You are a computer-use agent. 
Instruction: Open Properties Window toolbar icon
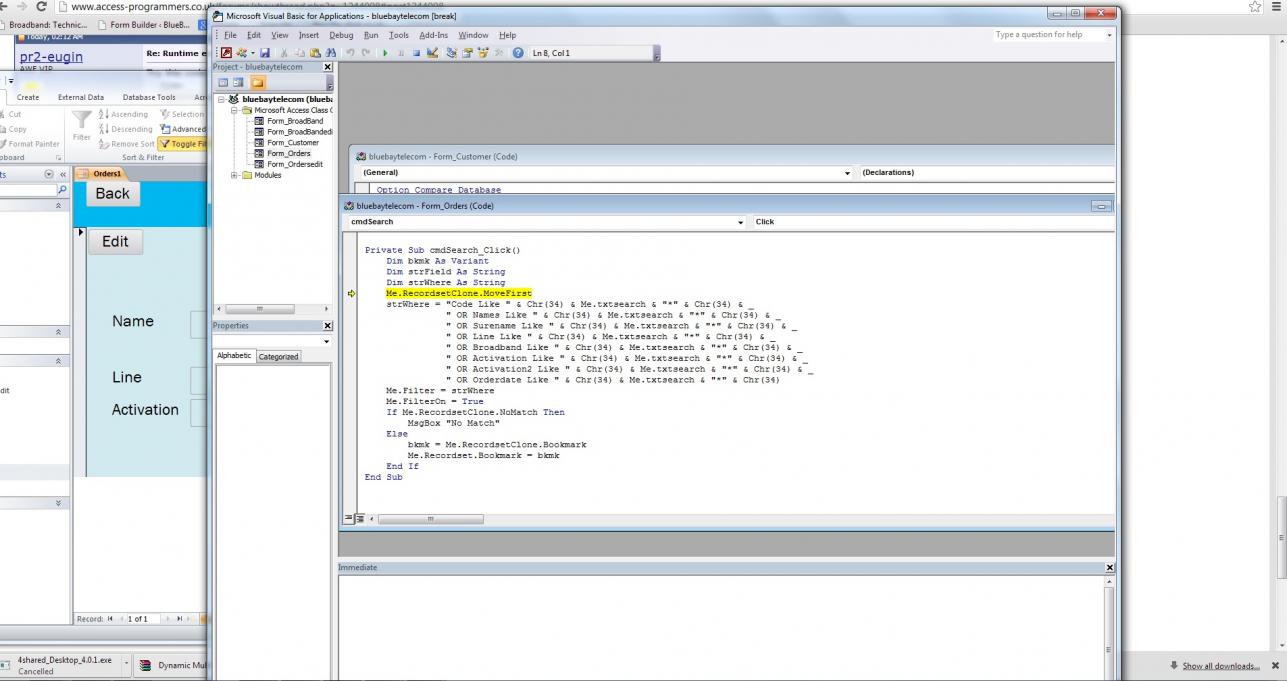(467, 53)
